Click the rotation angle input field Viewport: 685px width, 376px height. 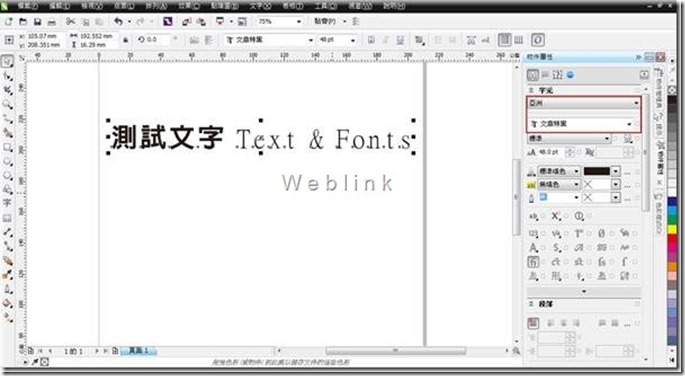159,40
